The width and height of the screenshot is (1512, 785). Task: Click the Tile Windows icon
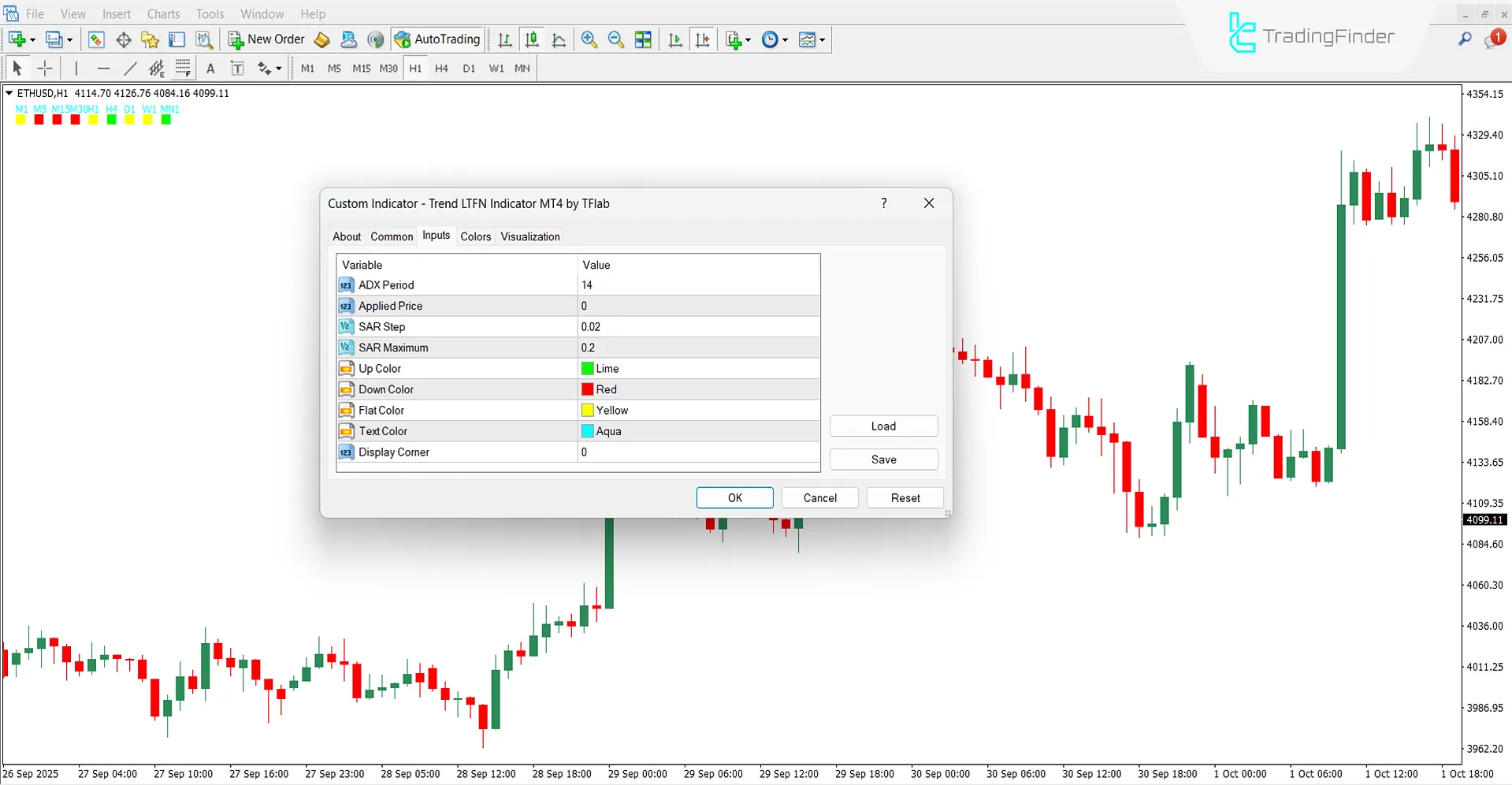643,39
